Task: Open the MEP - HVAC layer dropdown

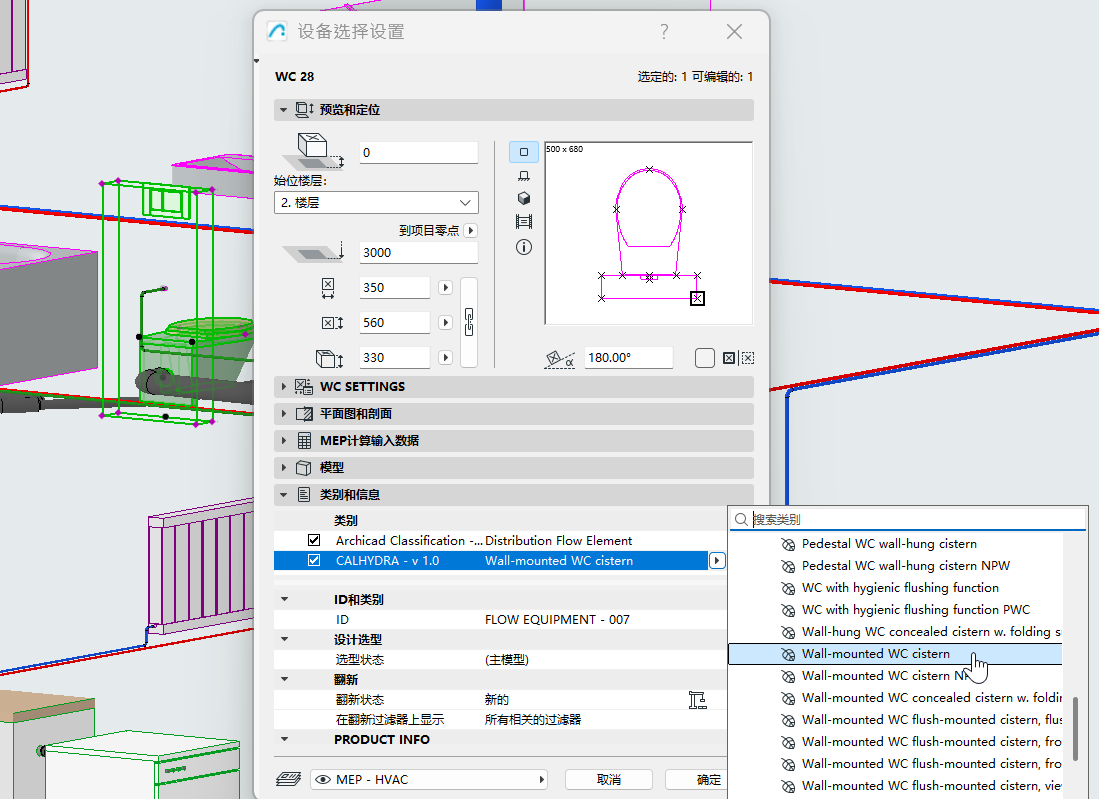Action: pos(429,779)
